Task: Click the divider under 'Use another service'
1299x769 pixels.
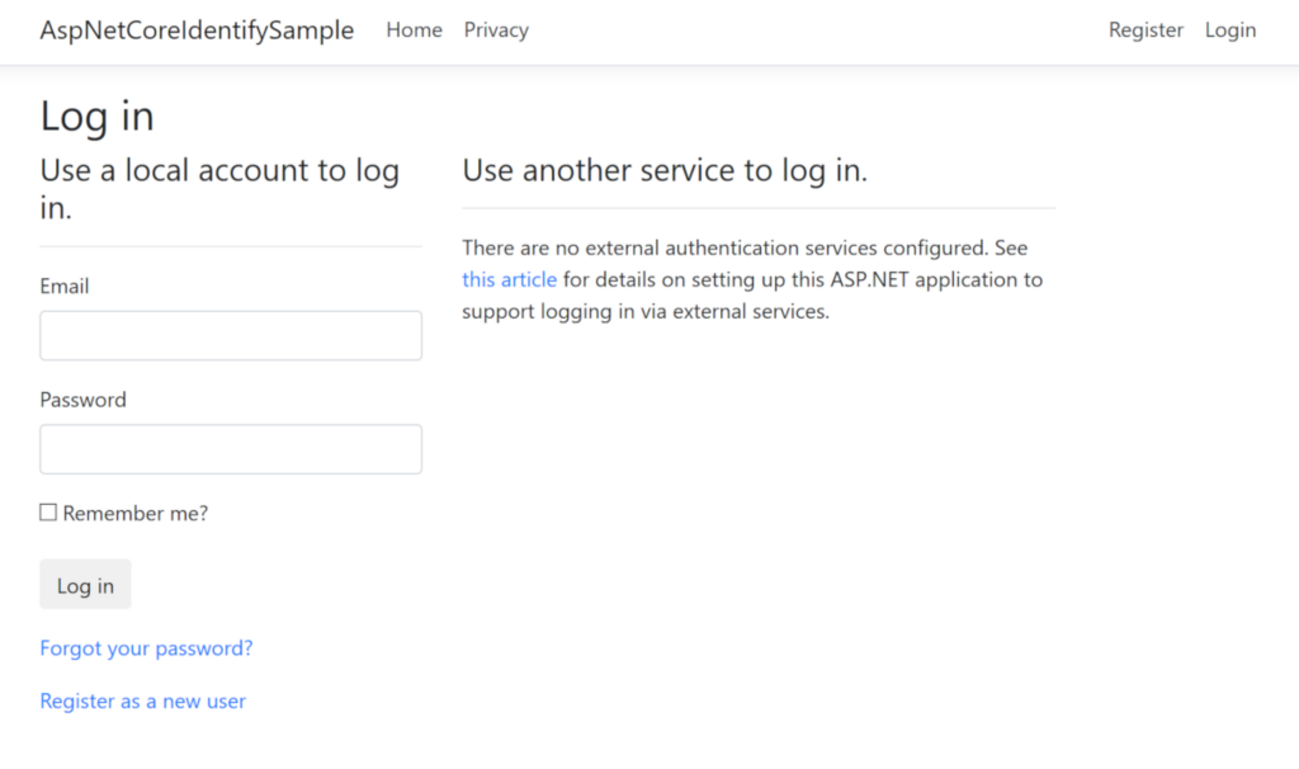Action: 758,208
